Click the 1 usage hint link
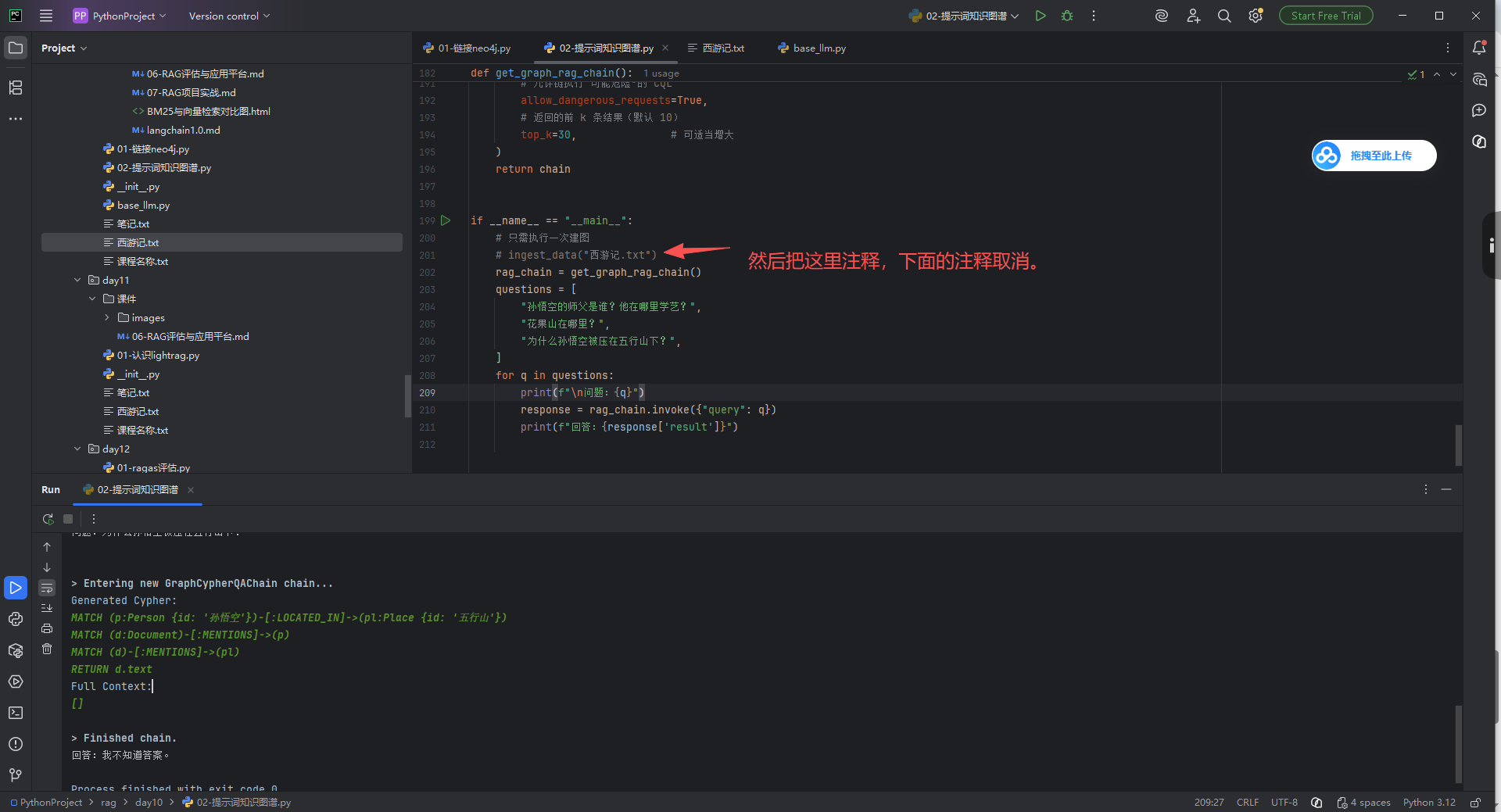 click(661, 73)
